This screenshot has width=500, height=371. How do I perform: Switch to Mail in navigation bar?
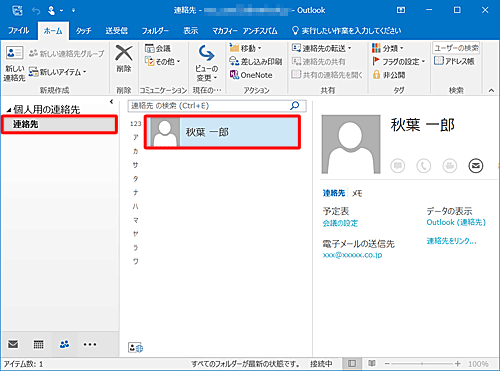pyautogui.click(x=13, y=344)
